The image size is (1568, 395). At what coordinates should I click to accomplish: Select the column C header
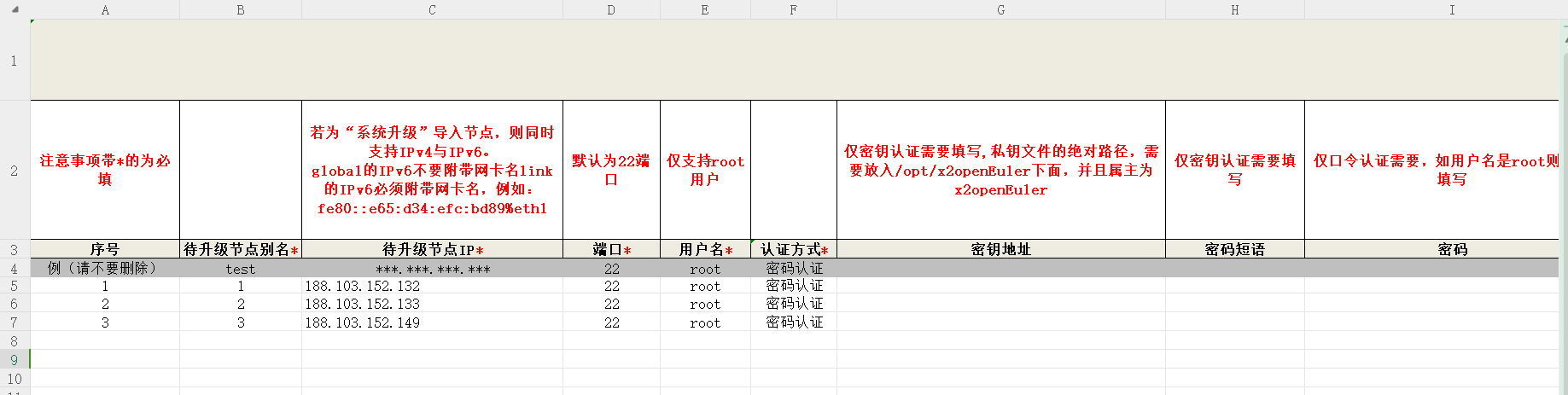pyautogui.click(x=432, y=9)
